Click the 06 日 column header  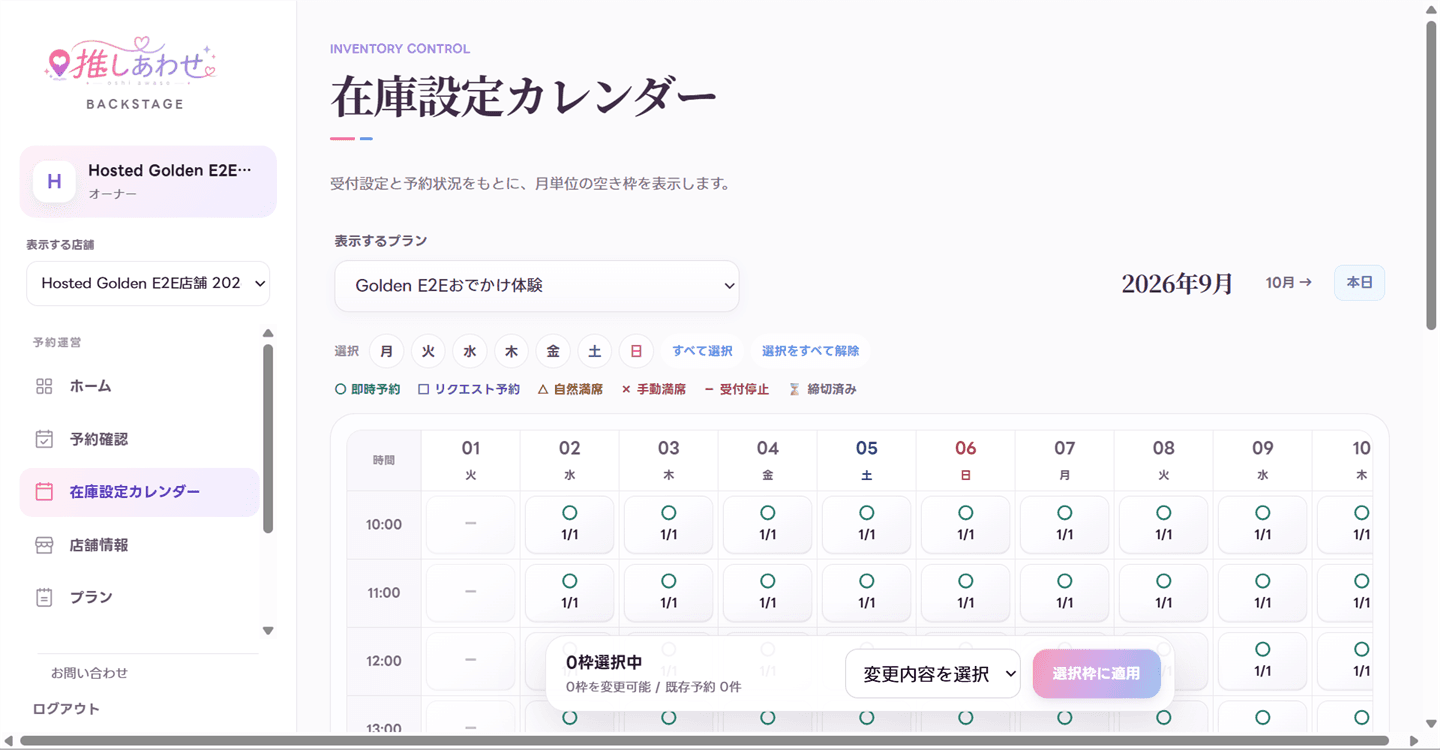pos(966,460)
